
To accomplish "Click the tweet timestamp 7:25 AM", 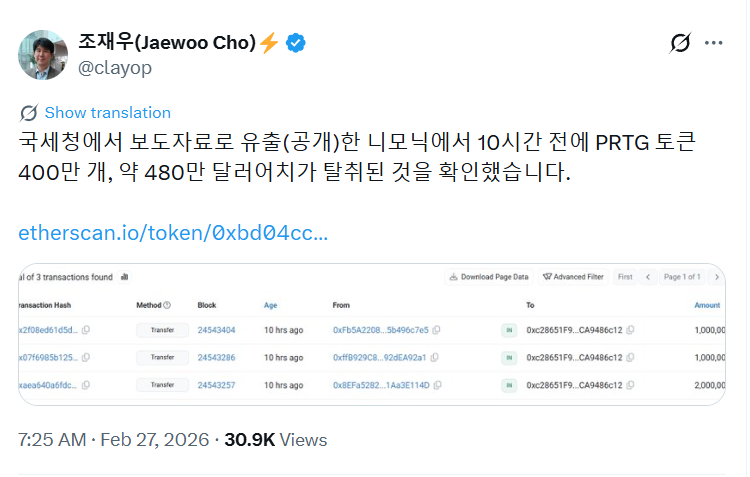I will click(x=53, y=440).
